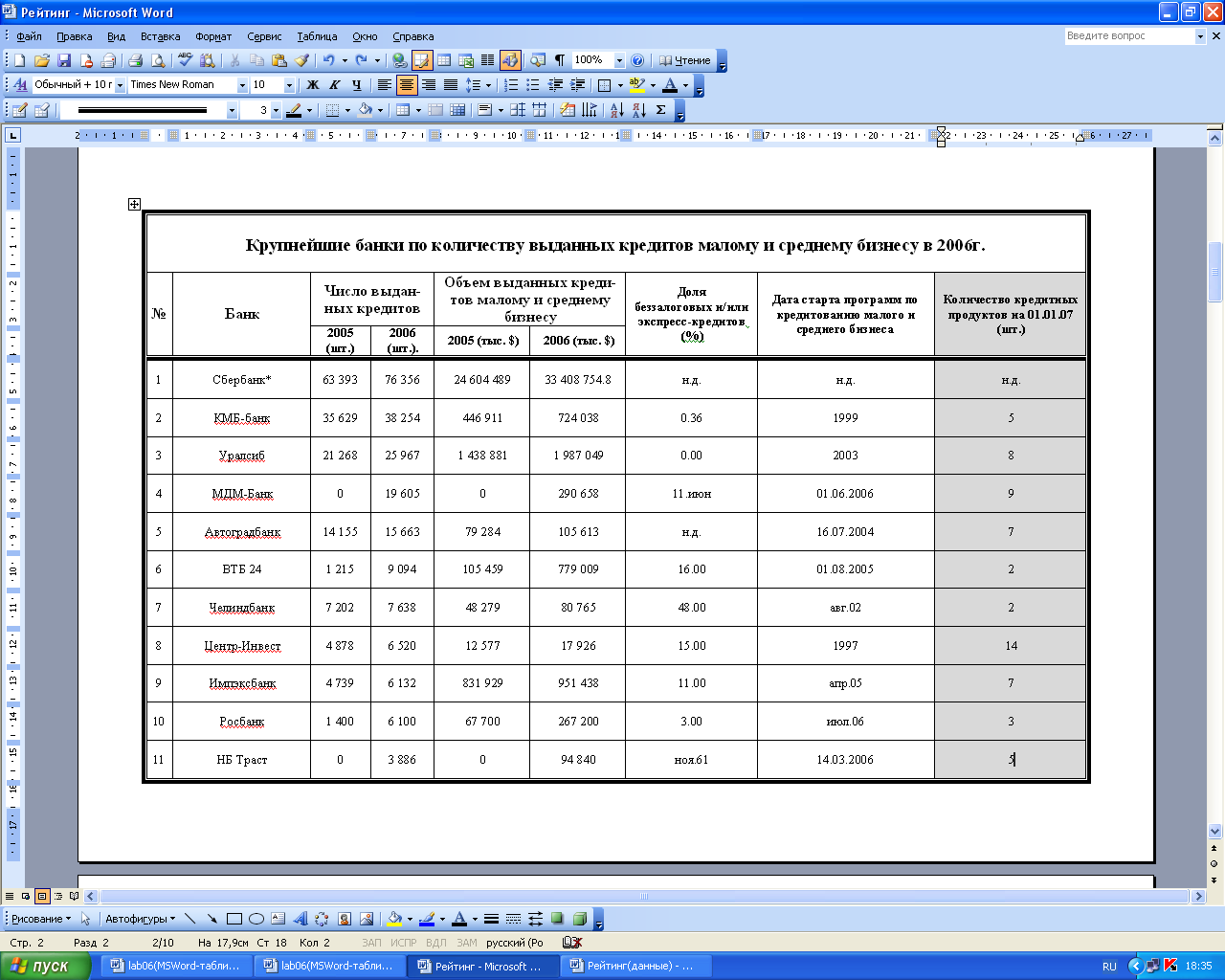Insert an Excel worksheet
The width and height of the screenshot is (1225, 980).
click(x=466, y=60)
